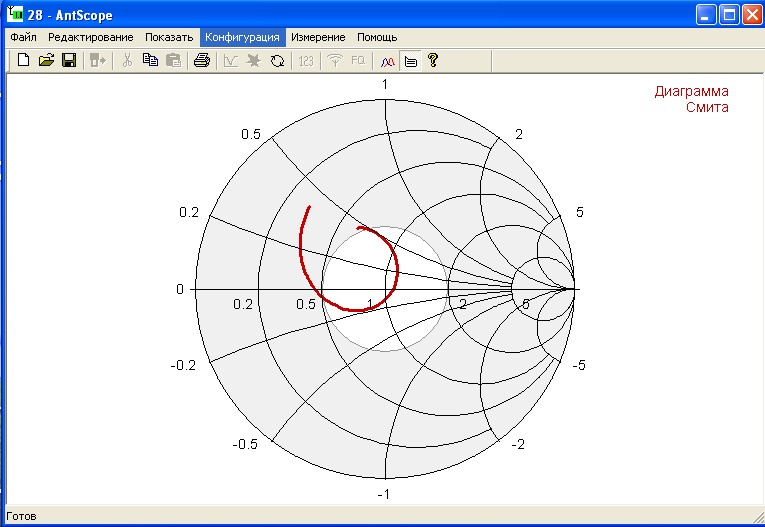Toggle the pressed list-view toolbar button
The height and width of the screenshot is (527, 765).
pyautogui.click(x=410, y=61)
